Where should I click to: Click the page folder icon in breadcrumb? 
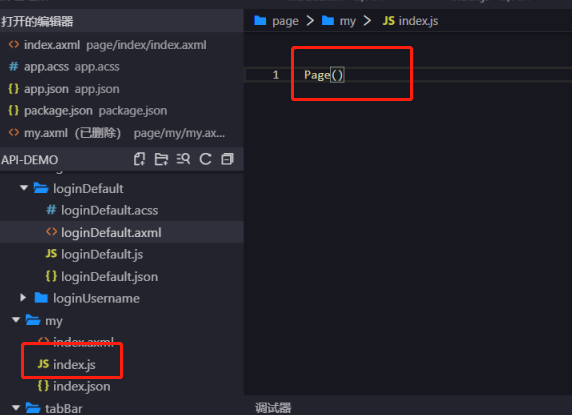pyautogui.click(x=260, y=20)
